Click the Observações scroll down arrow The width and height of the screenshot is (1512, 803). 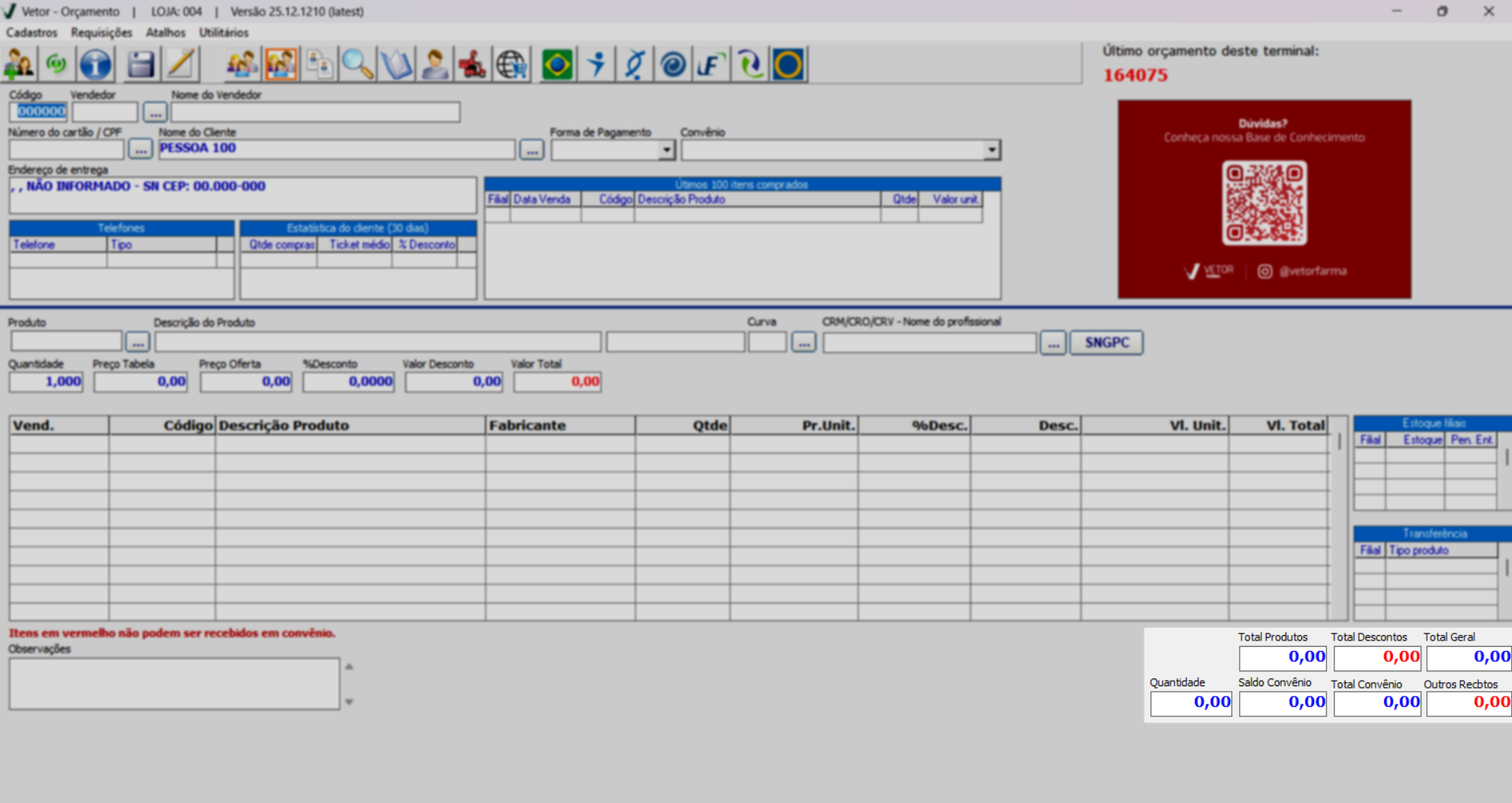(x=349, y=701)
